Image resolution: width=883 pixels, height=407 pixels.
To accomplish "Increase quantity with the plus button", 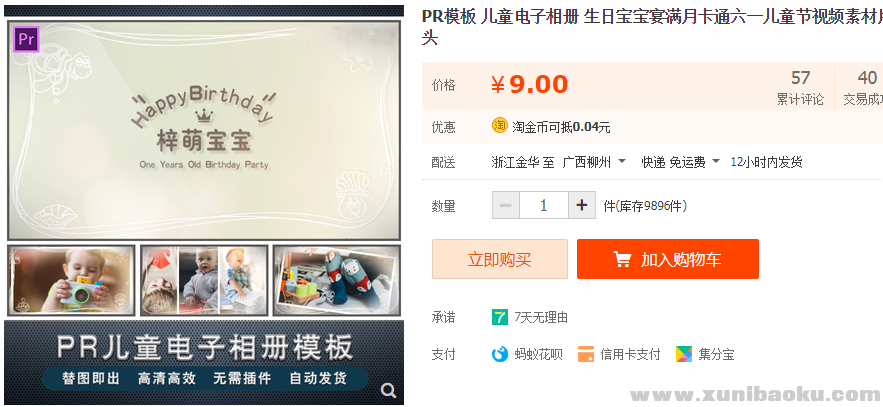I will coord(582,205).
